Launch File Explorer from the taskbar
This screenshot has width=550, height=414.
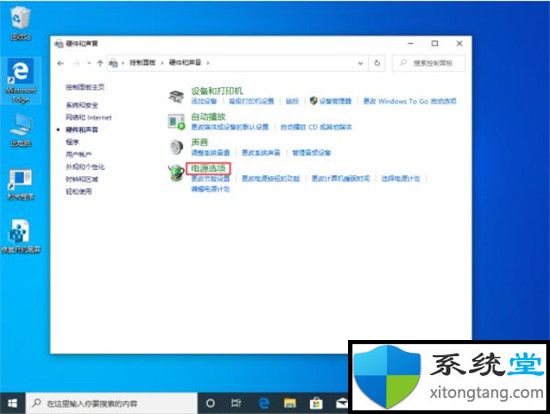(290, 403)
